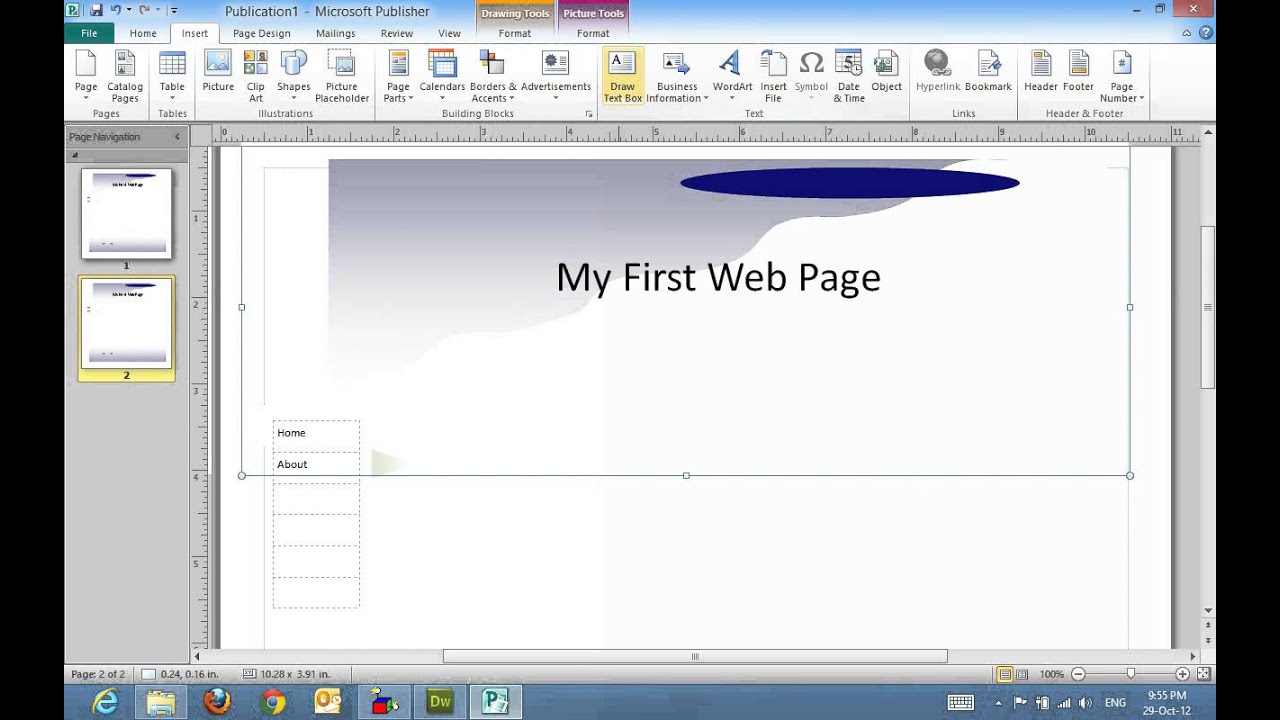Open Firefox from taskbar
The width and height of the screenshot is (1280, 720).
pos(216,702)
